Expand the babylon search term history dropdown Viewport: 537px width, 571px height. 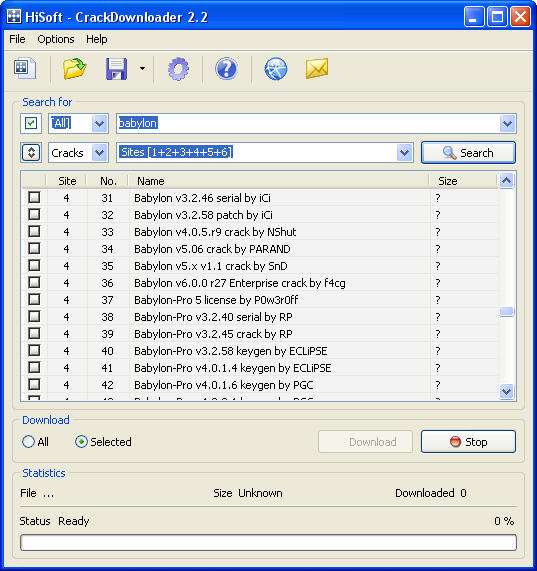tap(508, 123)
